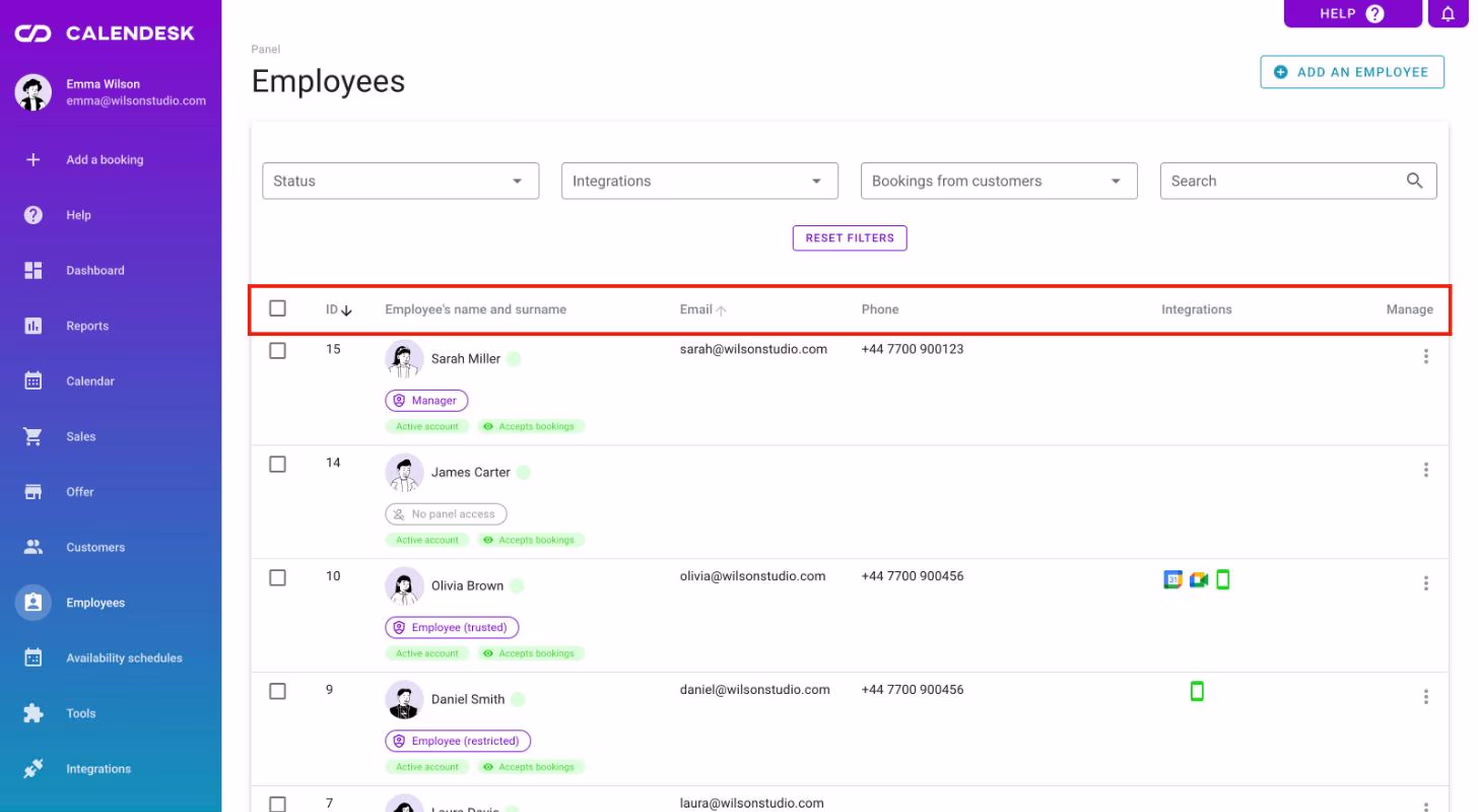Open three-dot menu for Daniel Smith

pos(1426,697)
